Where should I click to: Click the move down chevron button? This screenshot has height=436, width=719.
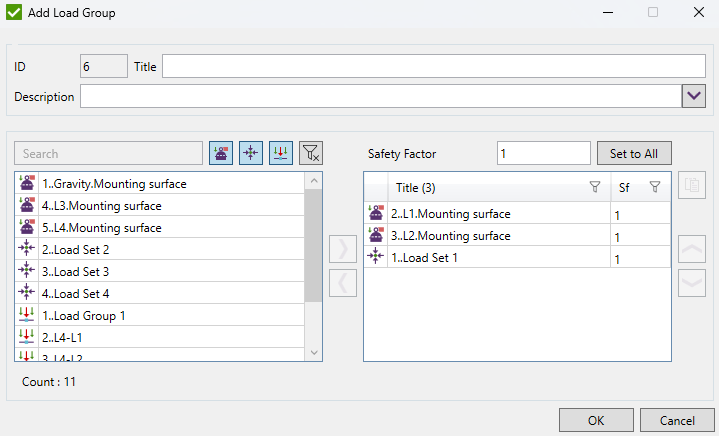click(690, 283)
